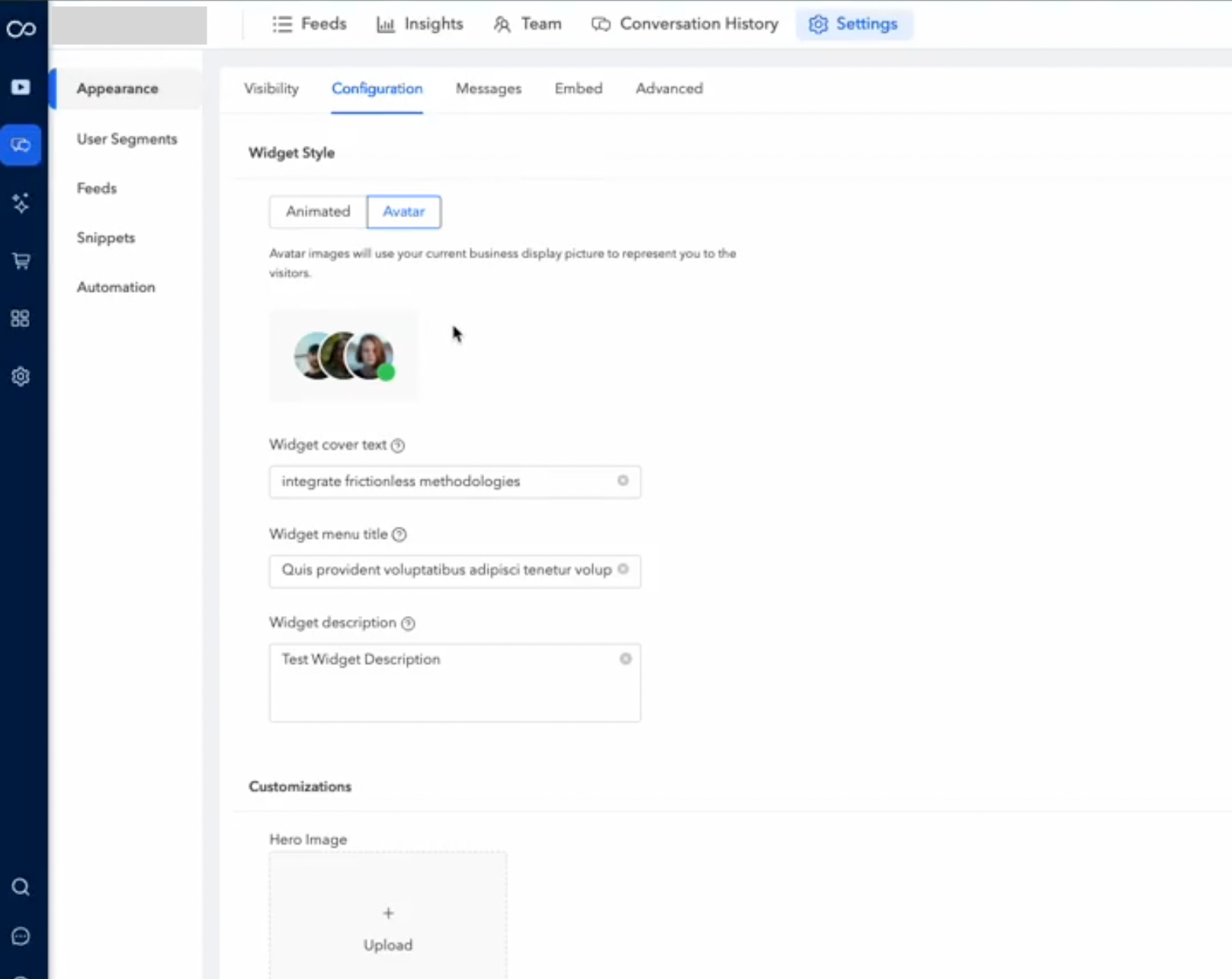Open the sparkle AI sidebar icon
Image resolution: width=1232 pixels, height=979 pixels.
click(x=21, y=203)
